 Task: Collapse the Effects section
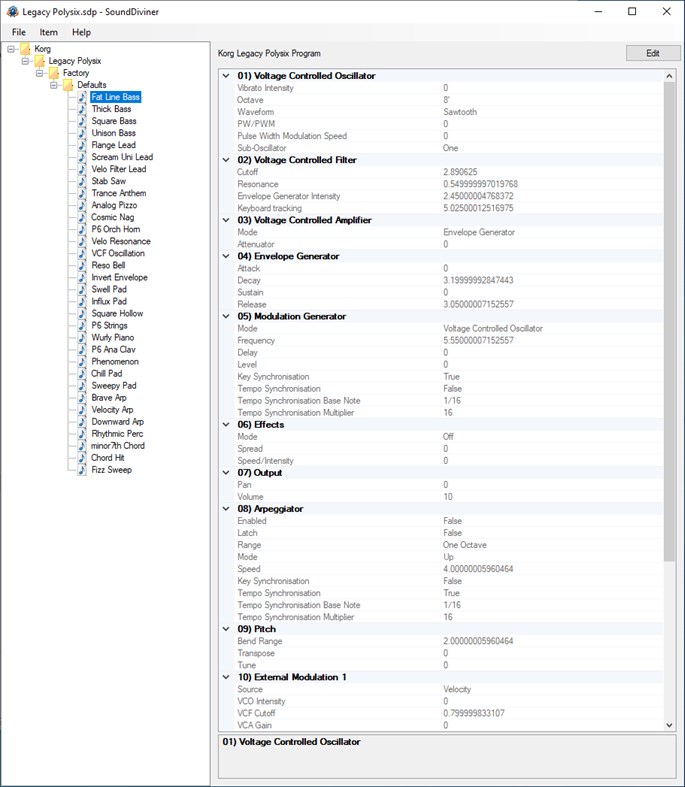[x=226, y=425]
